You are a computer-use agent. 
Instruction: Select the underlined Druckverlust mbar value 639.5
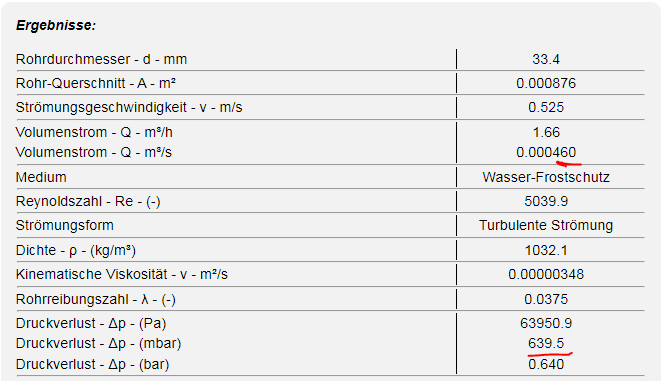[546, 343]
